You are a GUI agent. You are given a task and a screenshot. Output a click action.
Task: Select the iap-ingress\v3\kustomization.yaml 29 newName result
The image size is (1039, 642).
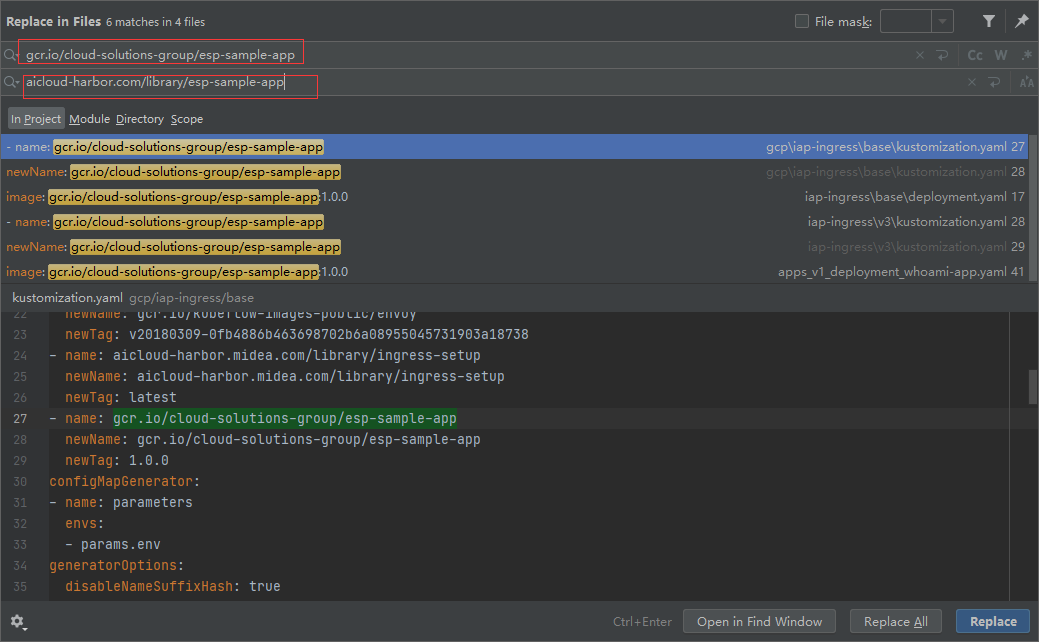point(514,246)
